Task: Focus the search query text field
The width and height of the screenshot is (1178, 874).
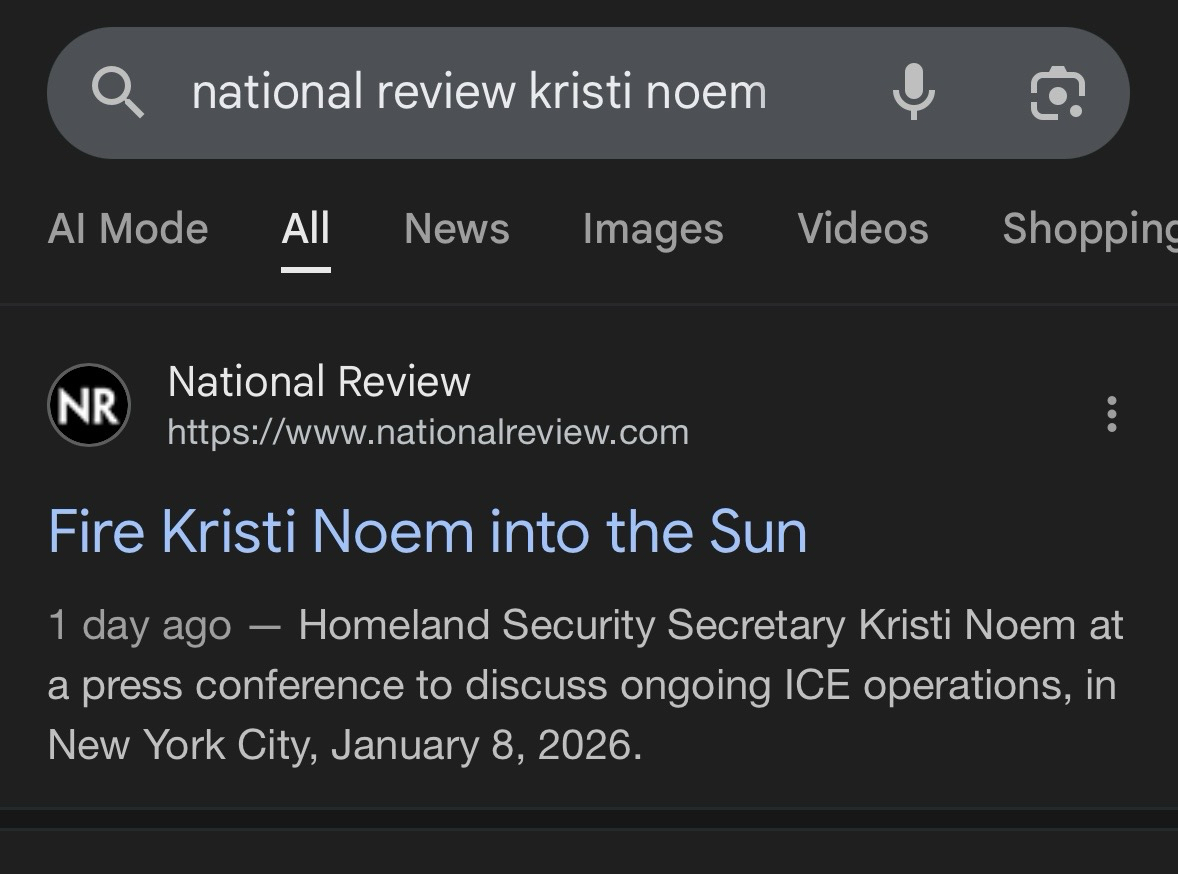Action: point(478,92)
